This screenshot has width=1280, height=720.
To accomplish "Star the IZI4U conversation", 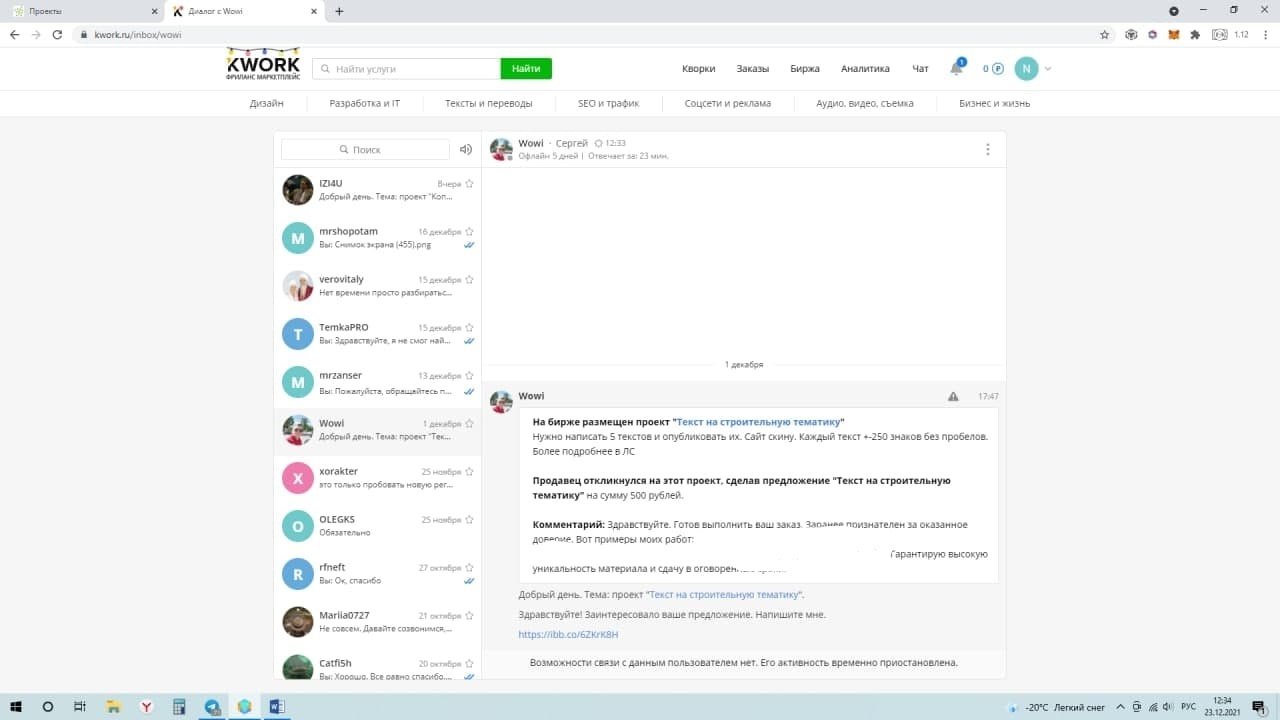I will click(x=470, y=184).
